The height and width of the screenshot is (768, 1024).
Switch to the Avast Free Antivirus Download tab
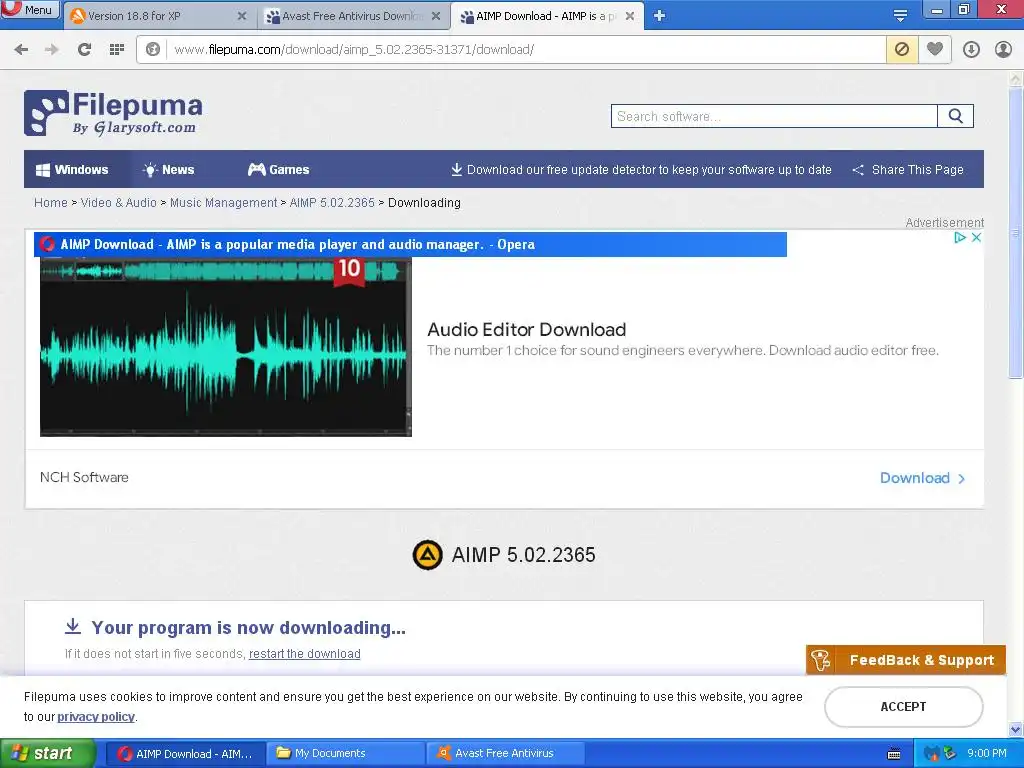[x=354, y=16]
